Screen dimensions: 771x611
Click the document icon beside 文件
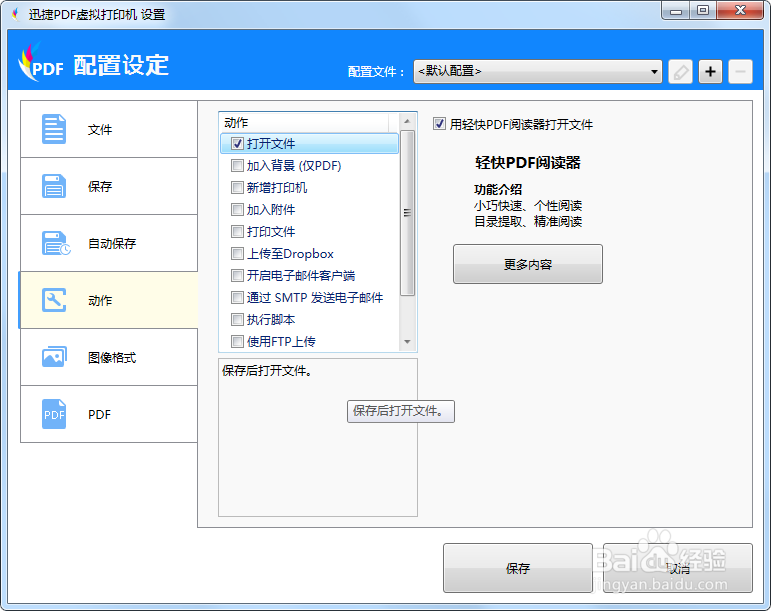54,129
